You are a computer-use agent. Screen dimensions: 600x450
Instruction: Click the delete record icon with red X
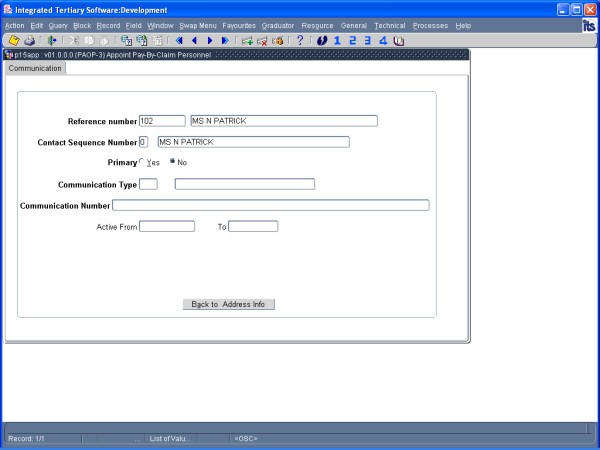point(262,41)
